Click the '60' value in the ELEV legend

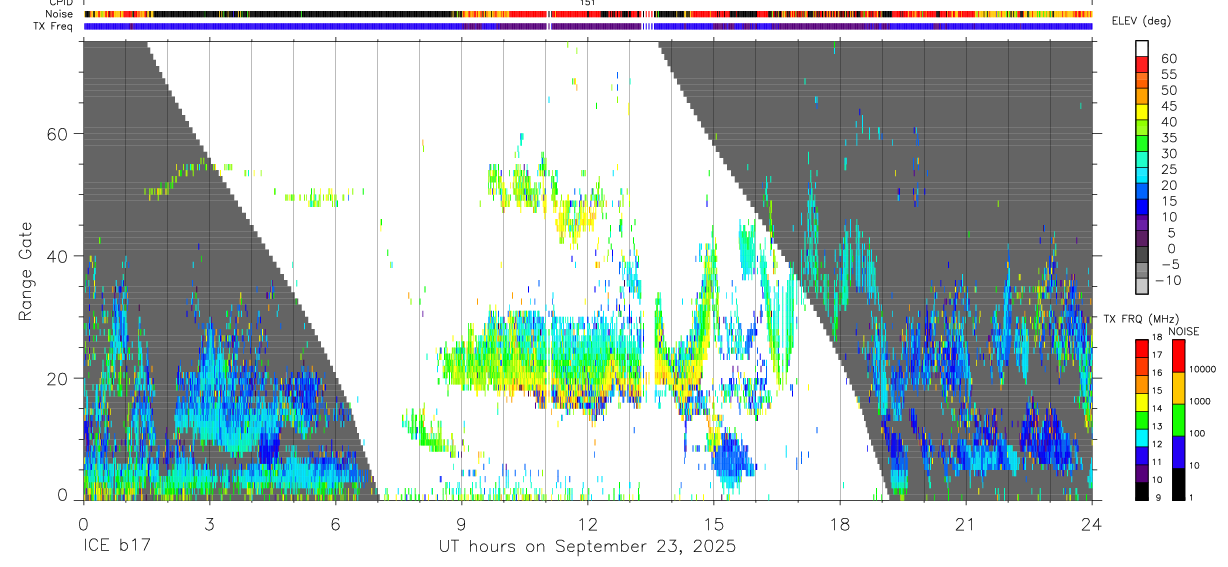pos(1168,58)
